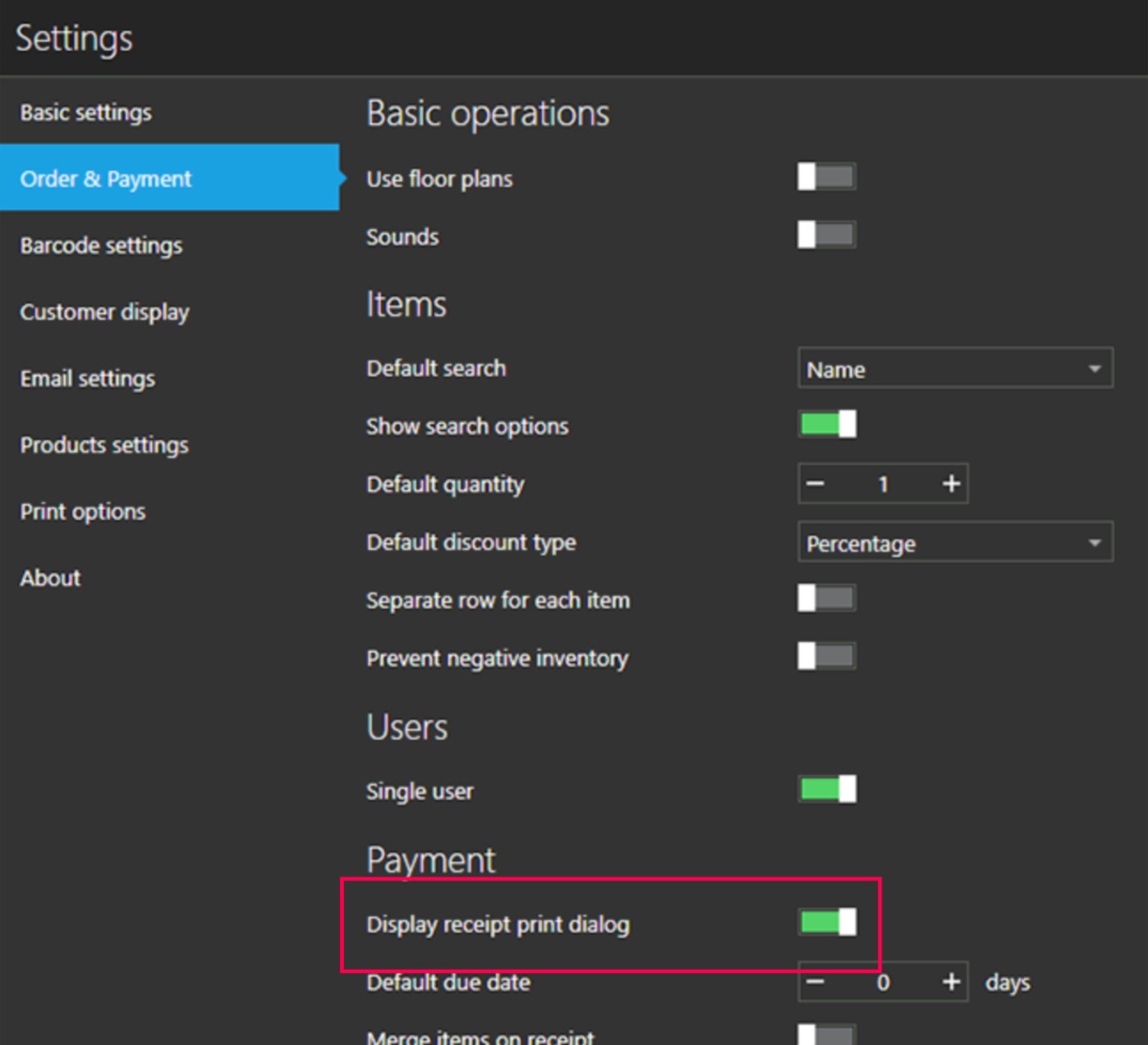
Task: Toggle Separate row for each item
Action: coord(826,599)
